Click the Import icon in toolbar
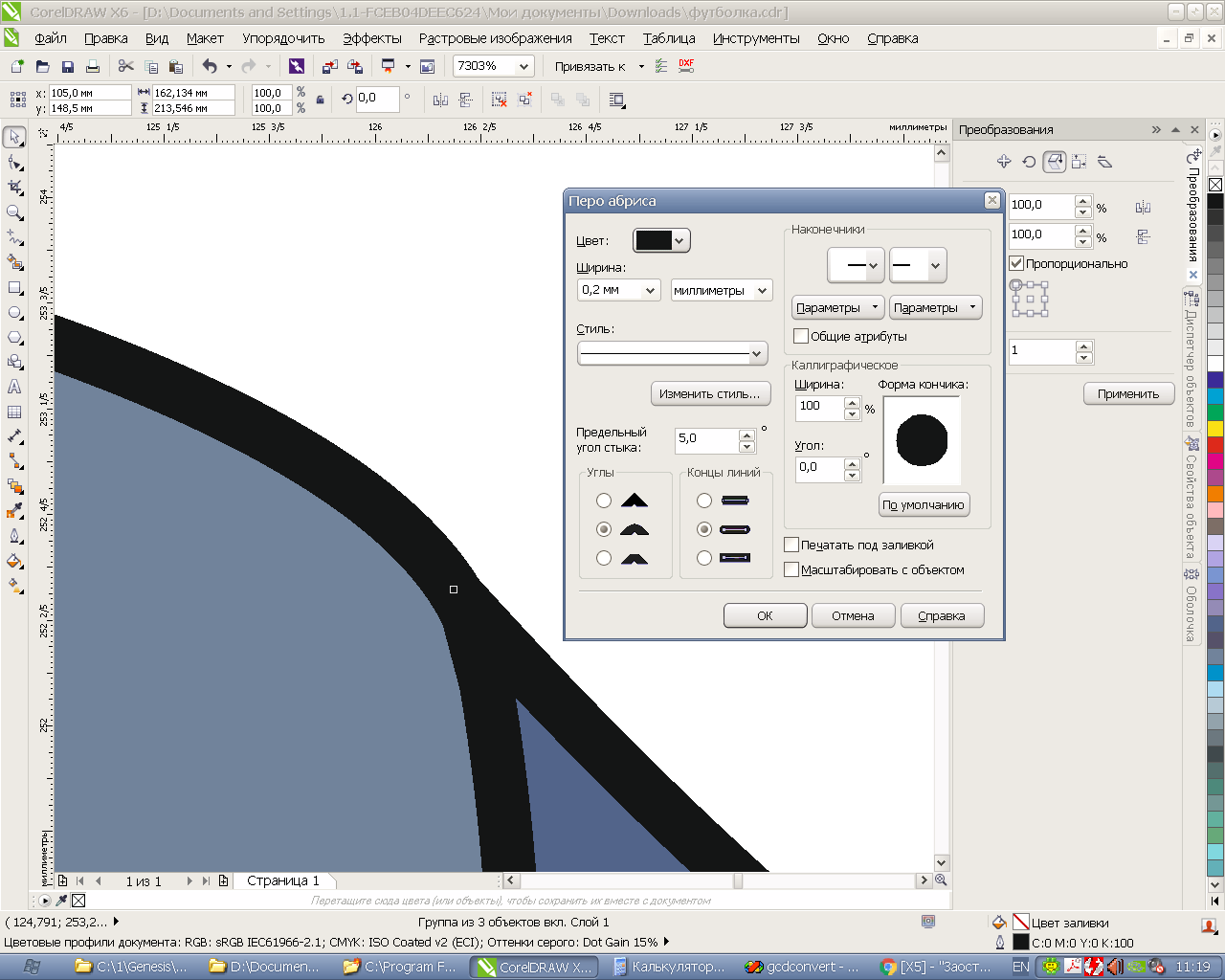Viewport: 1225px width, 980px height. coord(329,66)
